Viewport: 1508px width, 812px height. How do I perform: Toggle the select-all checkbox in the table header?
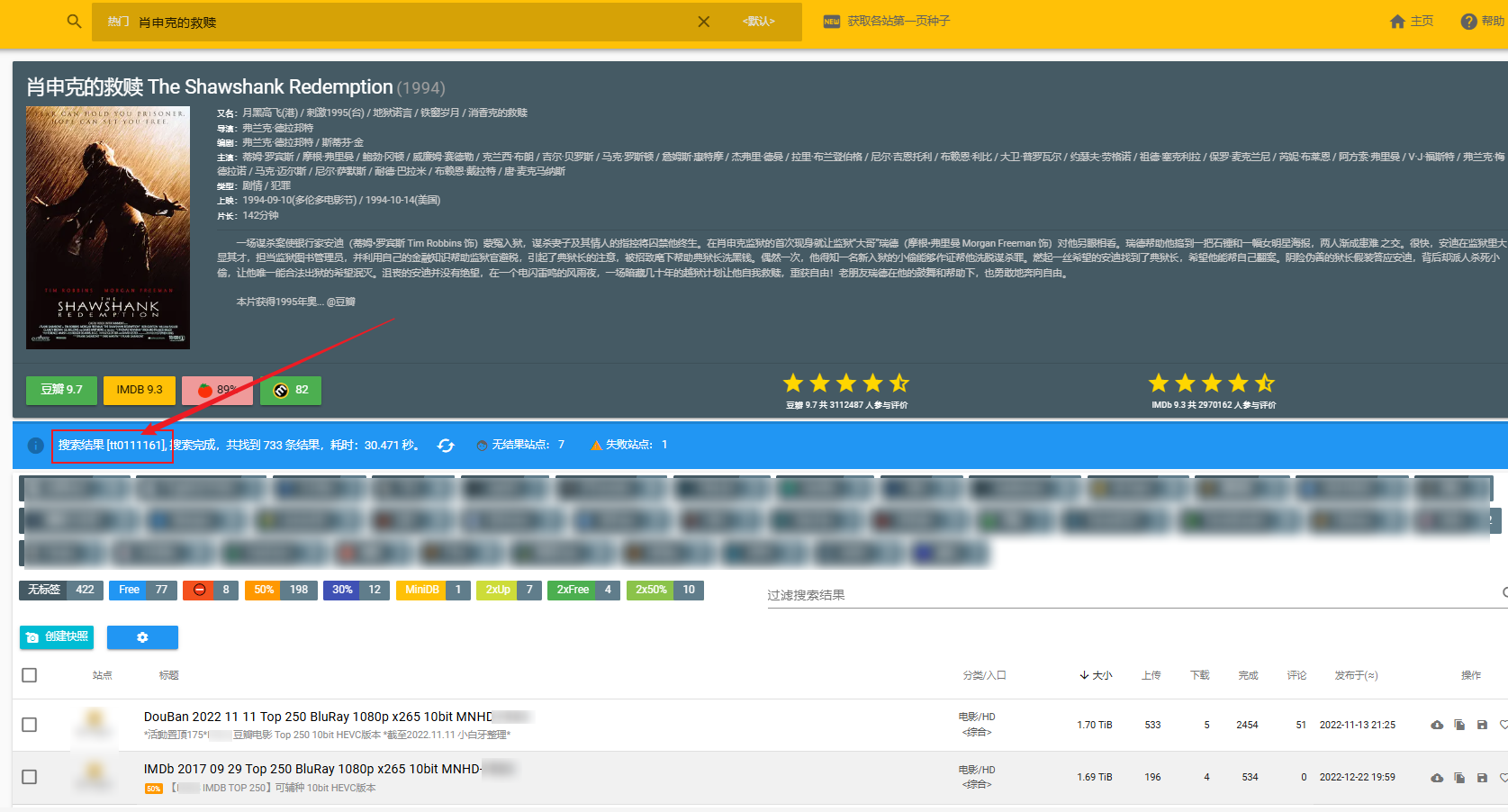[x=30, y=675]
